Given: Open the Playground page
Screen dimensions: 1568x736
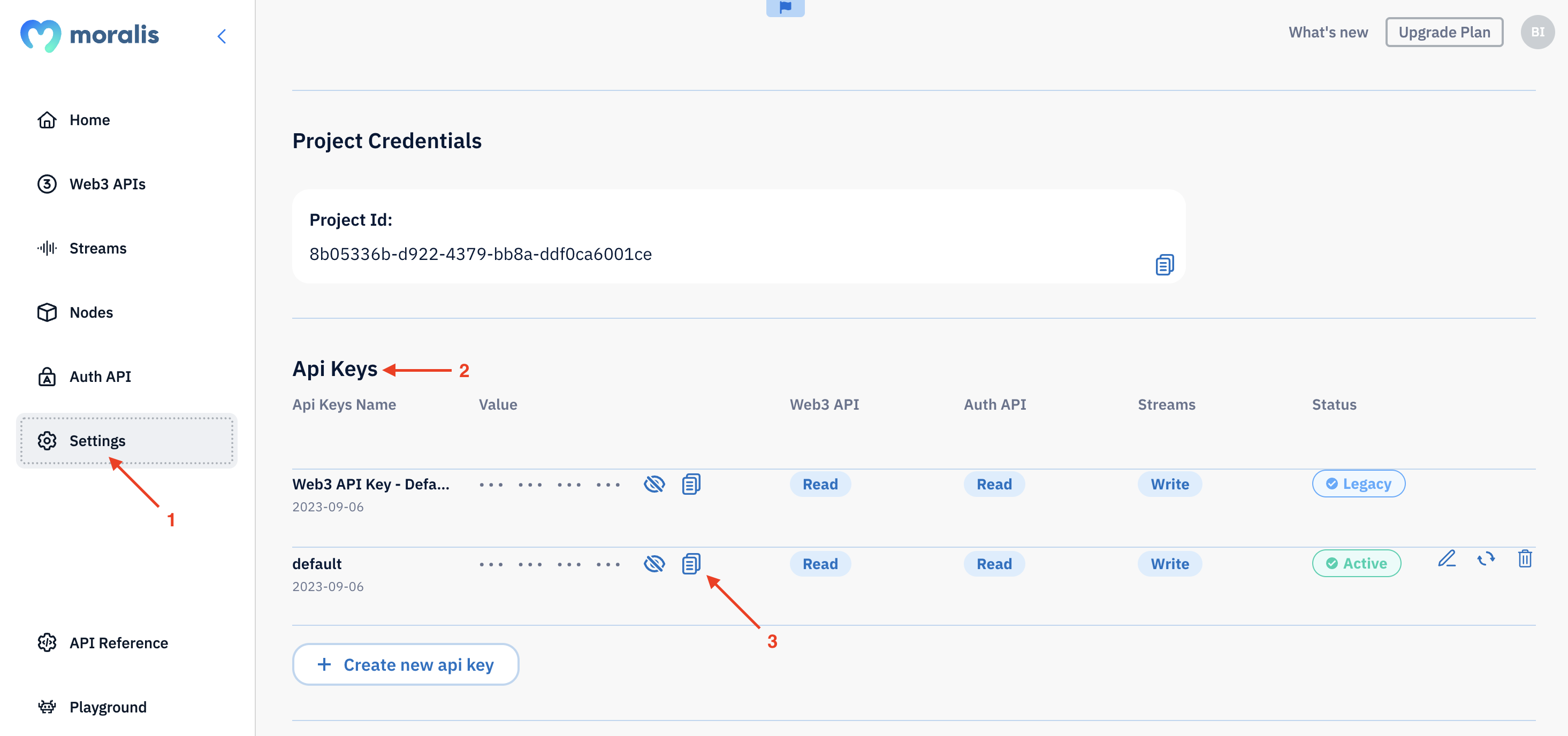Looking at the screenshot, I should click(127, 707).
